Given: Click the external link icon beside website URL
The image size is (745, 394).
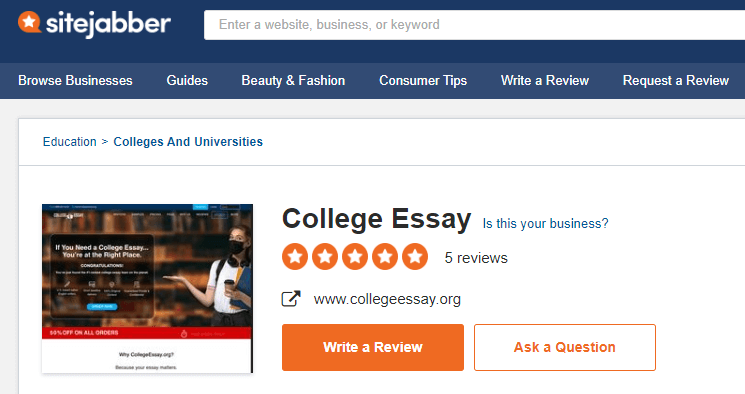Looking at the screenshot, I should [291, 299].
